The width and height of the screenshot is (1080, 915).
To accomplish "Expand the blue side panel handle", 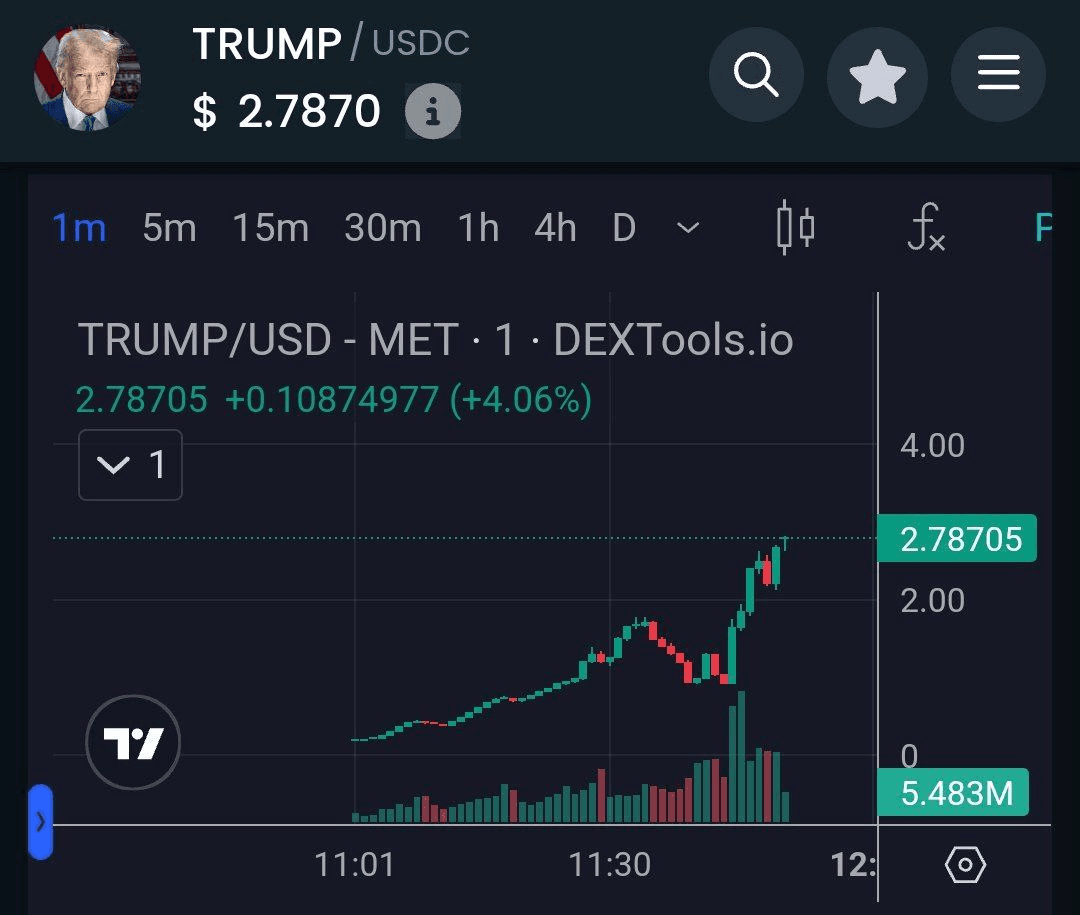I will [x=40, y=822].
